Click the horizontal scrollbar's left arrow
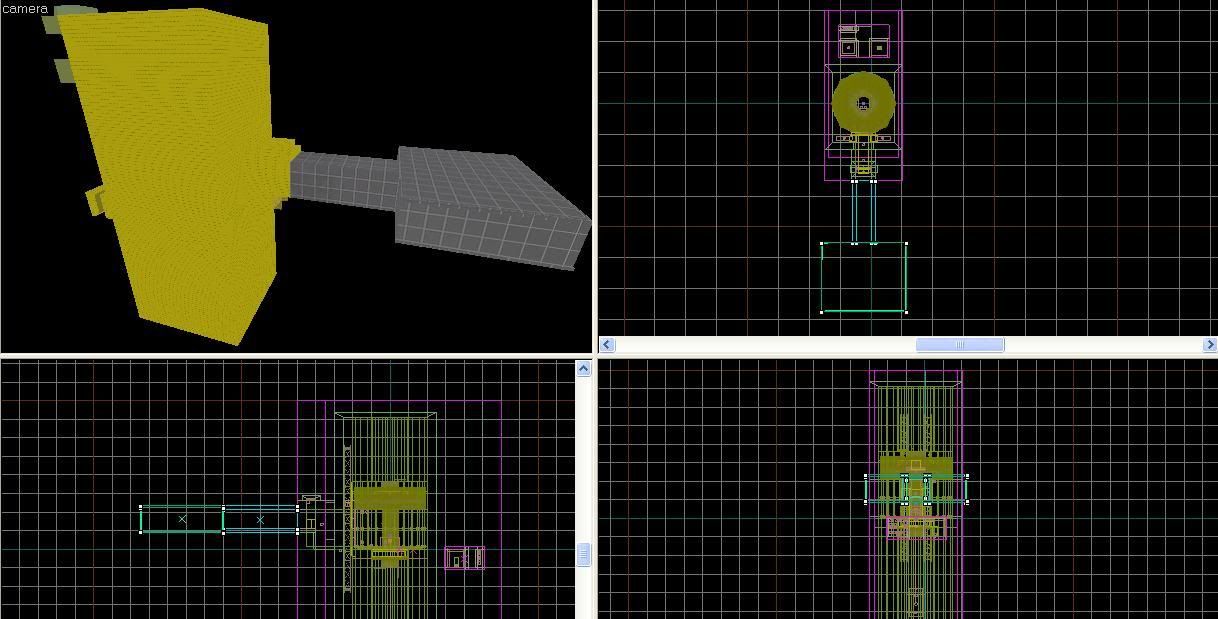 [x=607, y=345]
